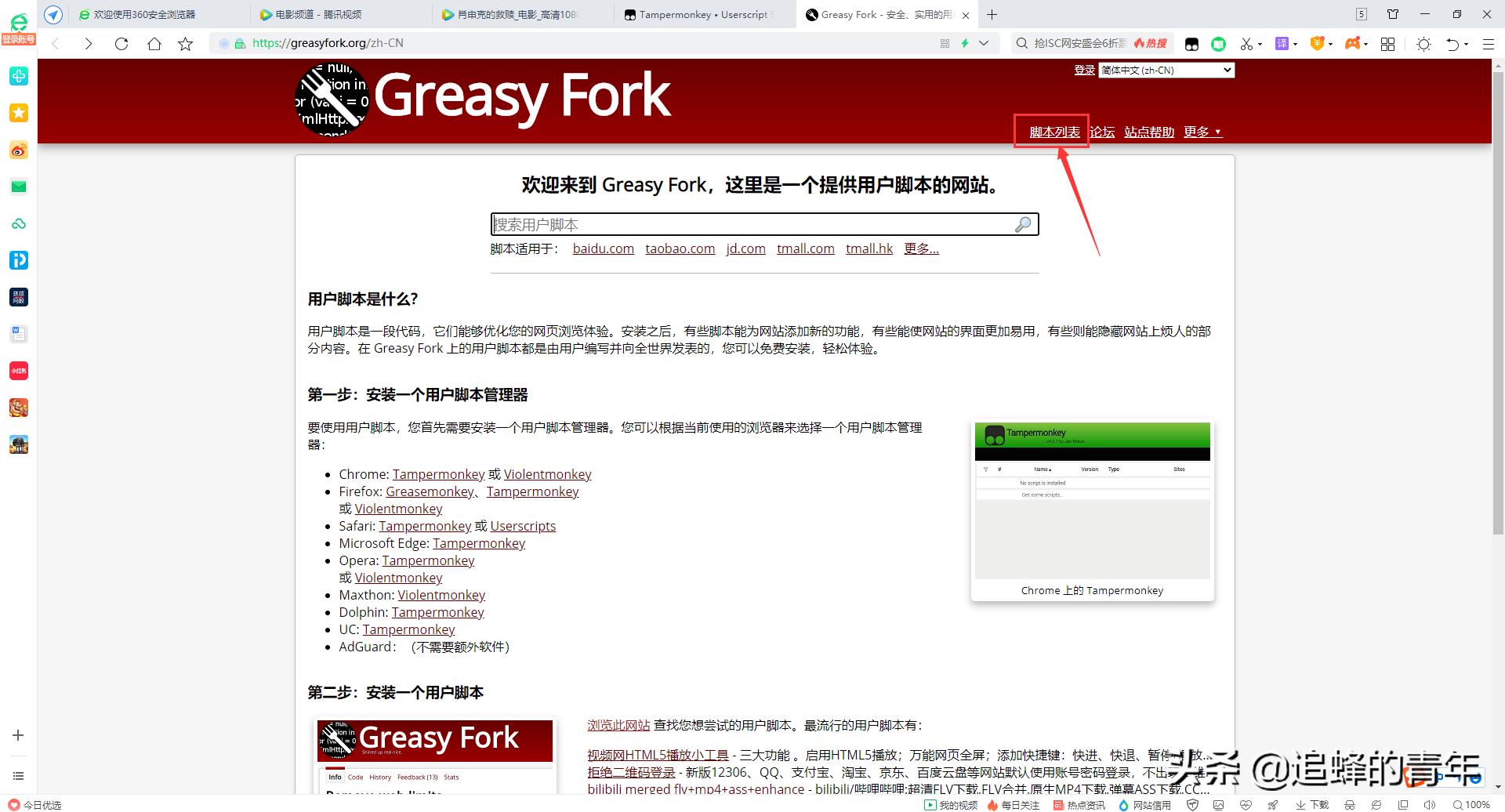Bookmark this page with the star

pos(186,44)
